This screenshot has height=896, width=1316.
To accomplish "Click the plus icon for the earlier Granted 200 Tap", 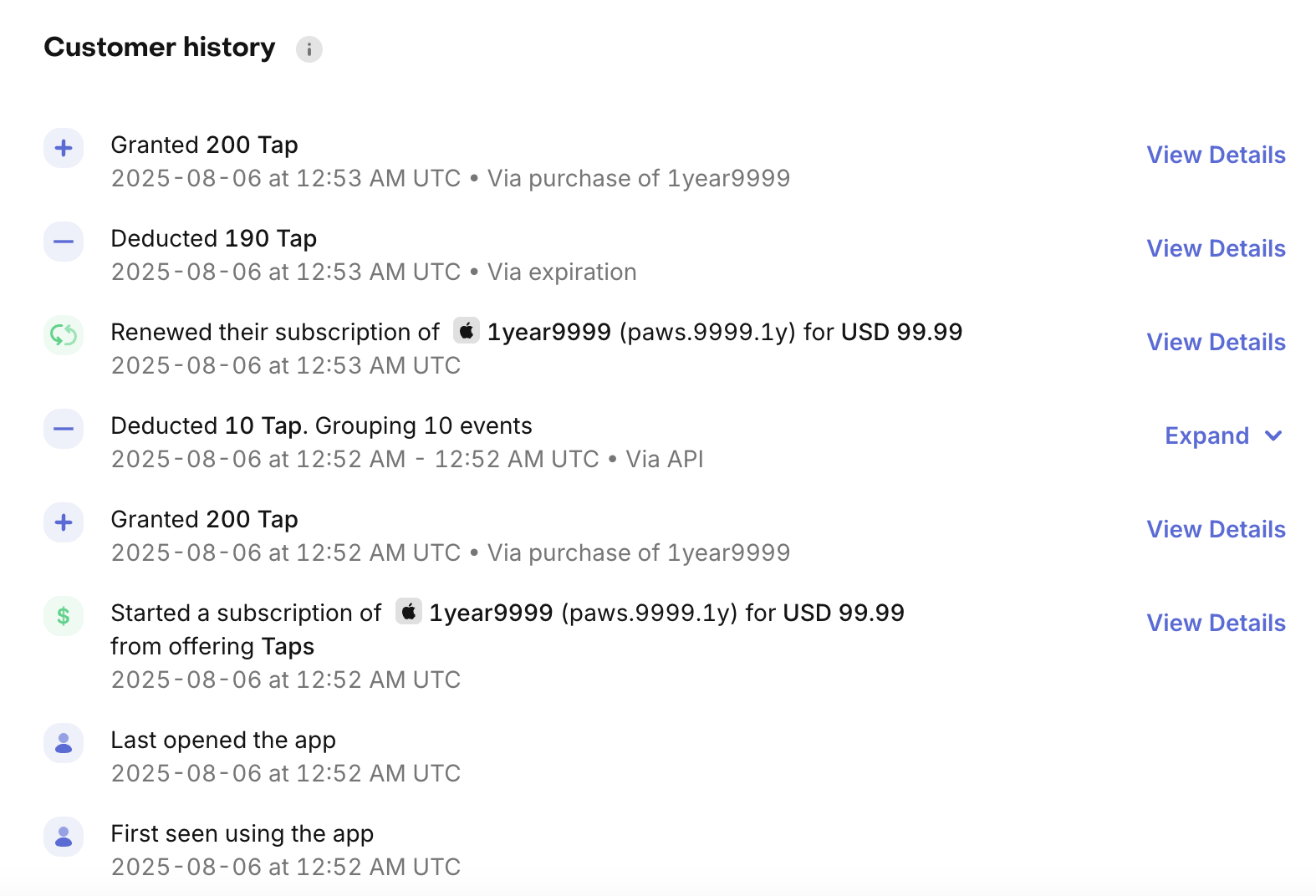I will (64, 523).
